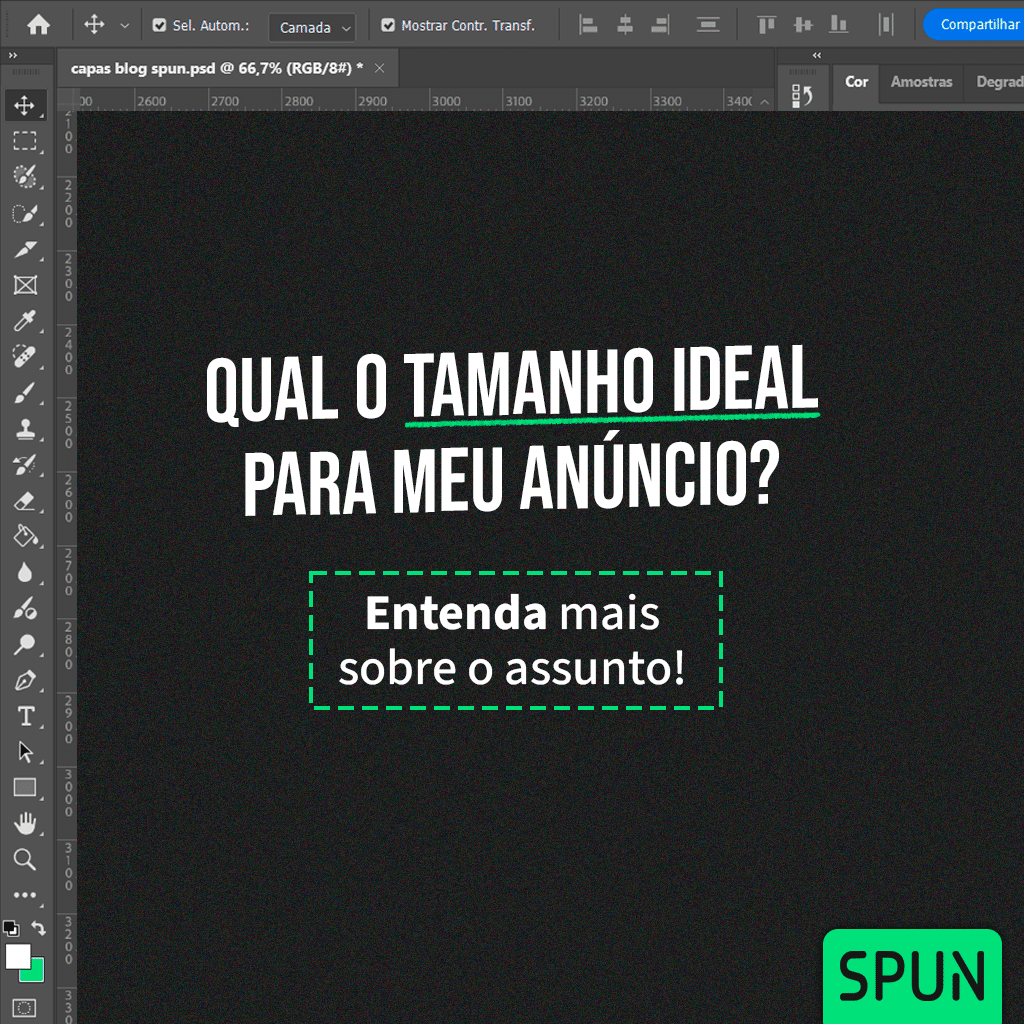Collapse the right panel with double chevrons
This screenshot has height=1024, width=1024.
(x=816, y=55)
